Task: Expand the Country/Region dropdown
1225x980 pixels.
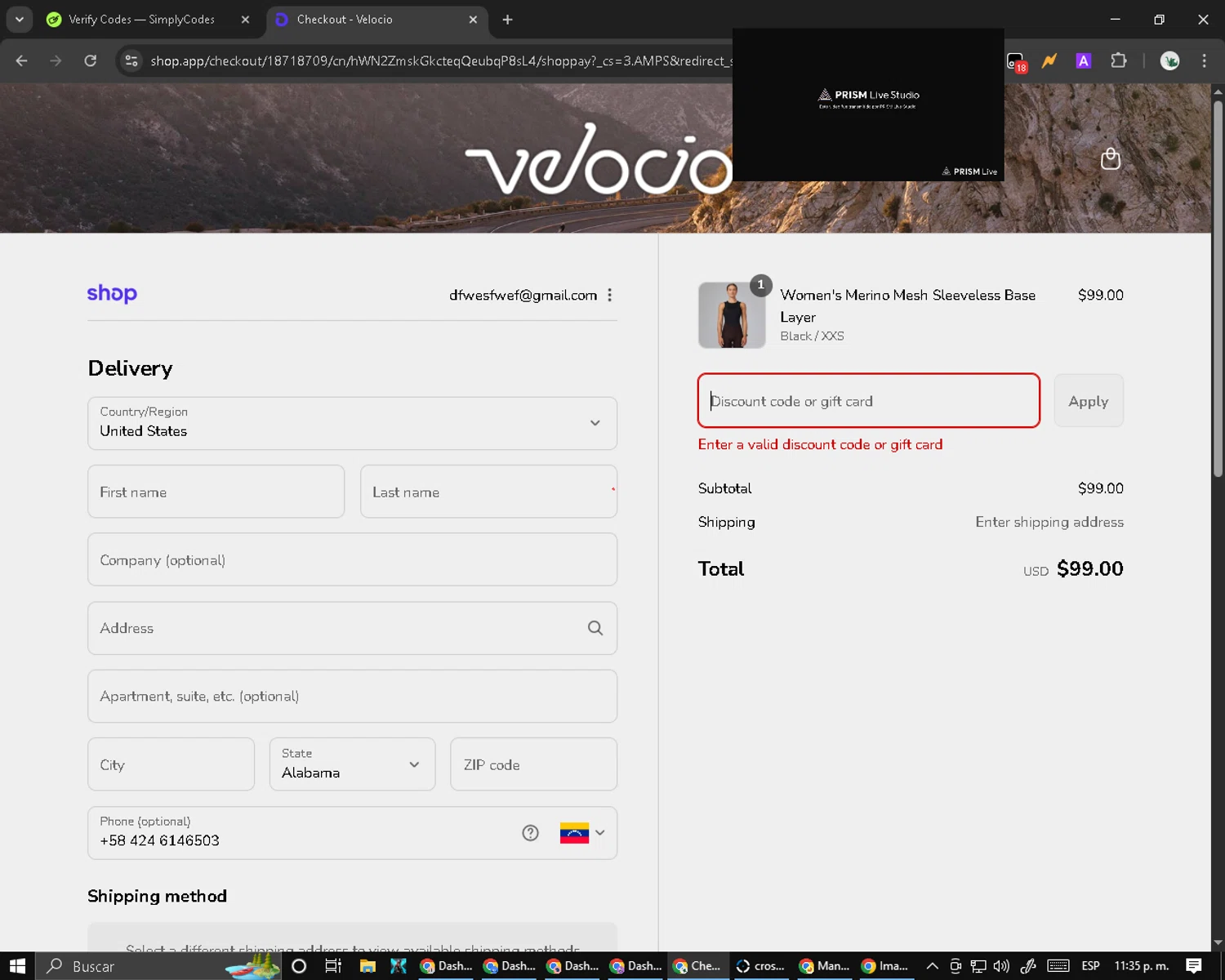Action: click(x=352, y=423)
